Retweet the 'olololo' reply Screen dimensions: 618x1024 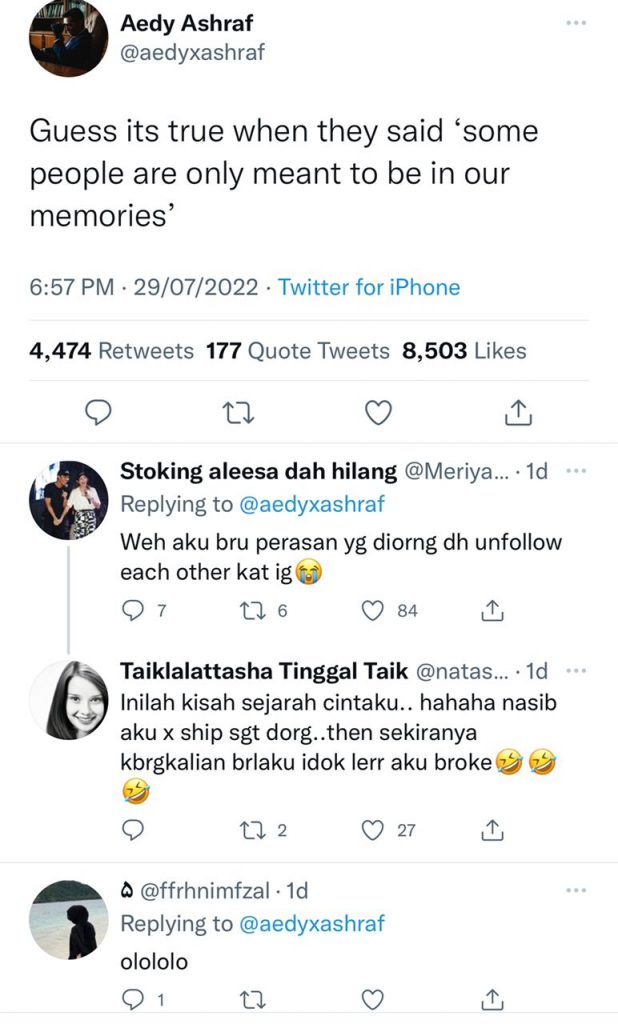coord(252,1000)
